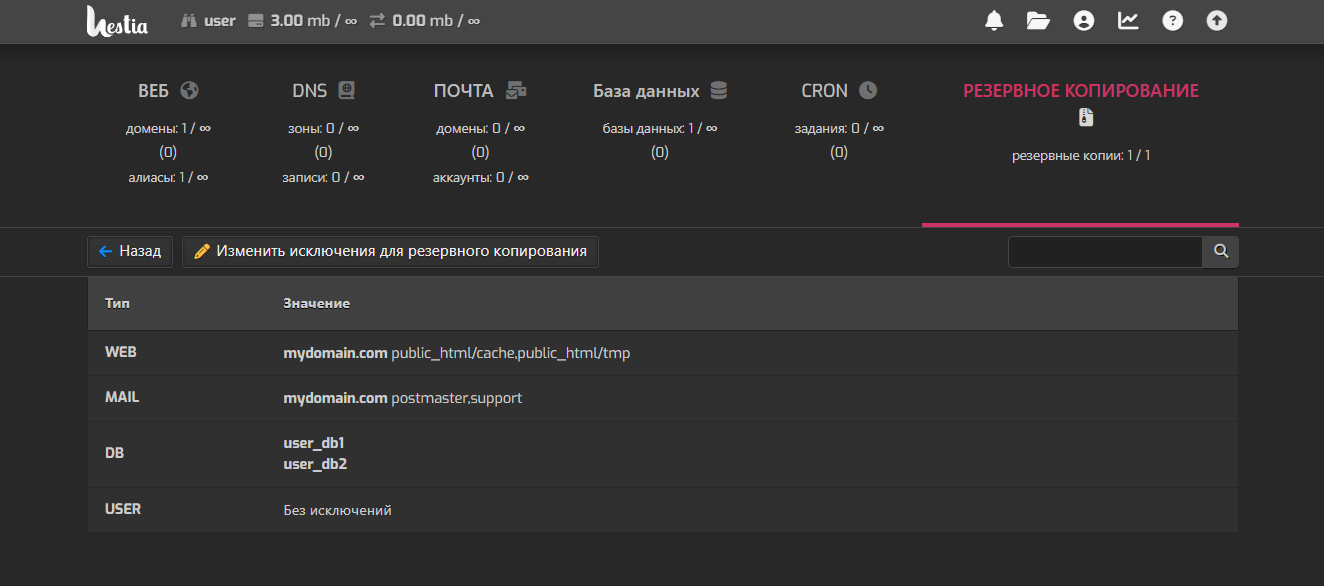Viewport: 1324px width, 586px height.
Task: Click Без исключений text
Action: (337, 510)
